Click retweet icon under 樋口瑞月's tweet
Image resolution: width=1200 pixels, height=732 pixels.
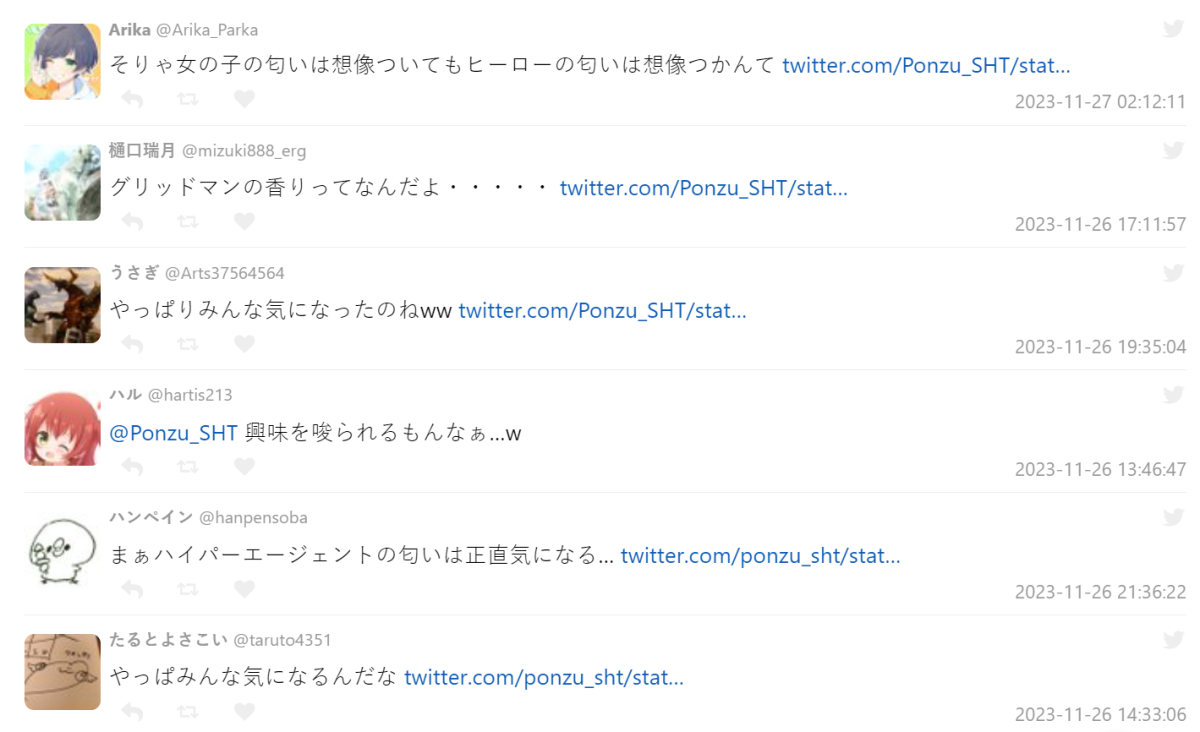[187, 221]
